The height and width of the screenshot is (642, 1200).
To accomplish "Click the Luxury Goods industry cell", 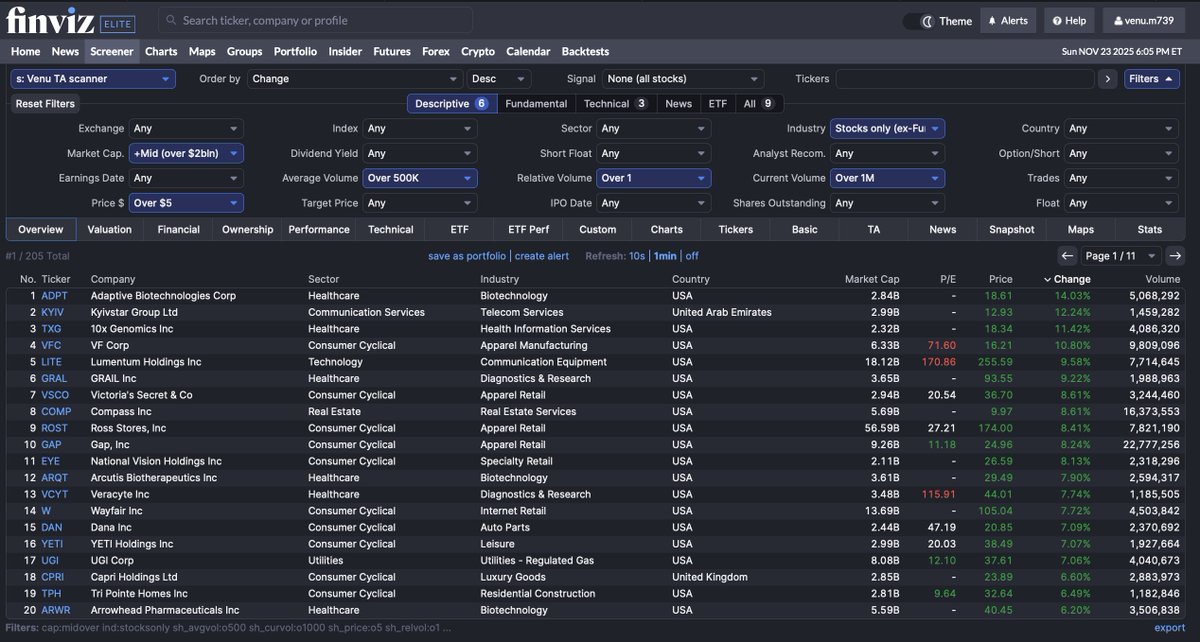I will [513, 577].
